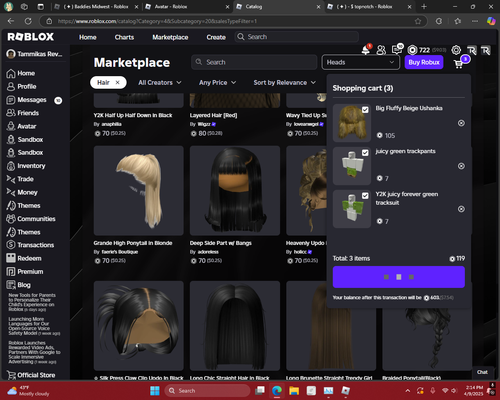Viewport: 500px width, 400px height.
Task: Open the Chat button
Action: (482, 372)
